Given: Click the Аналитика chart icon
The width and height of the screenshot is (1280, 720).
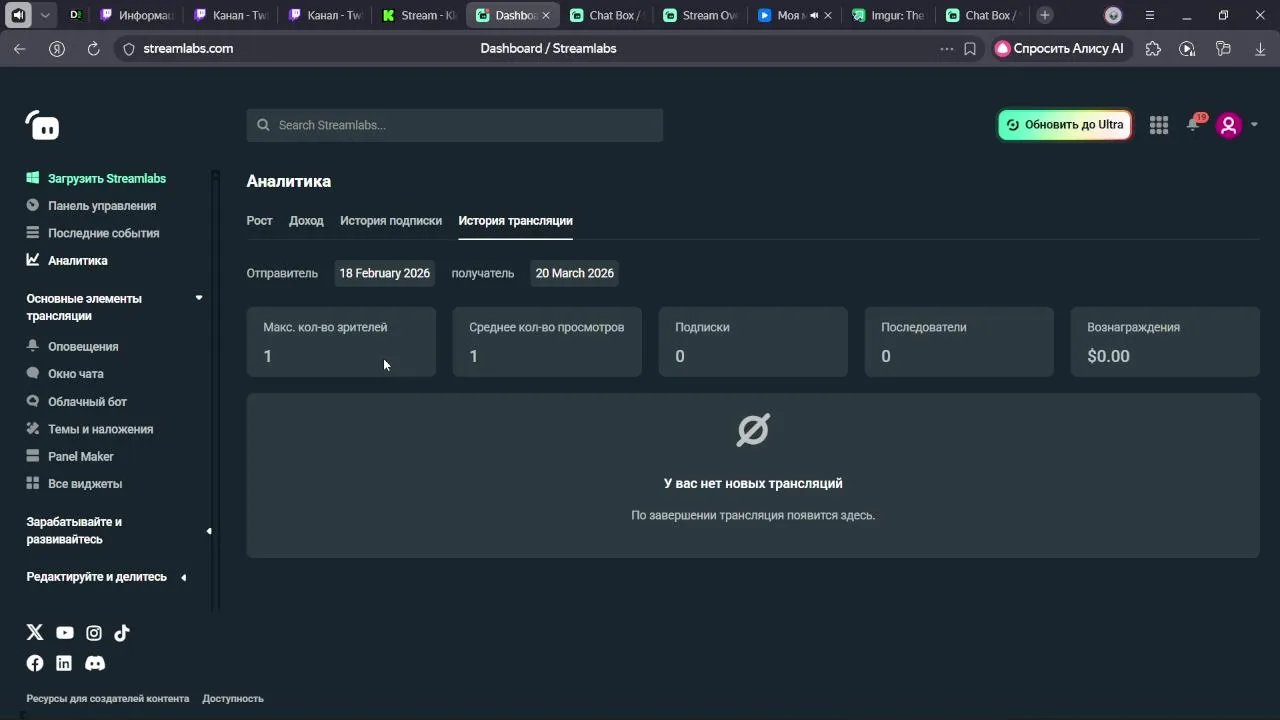Looking at the screenshot, I should [x=33, y=260].
